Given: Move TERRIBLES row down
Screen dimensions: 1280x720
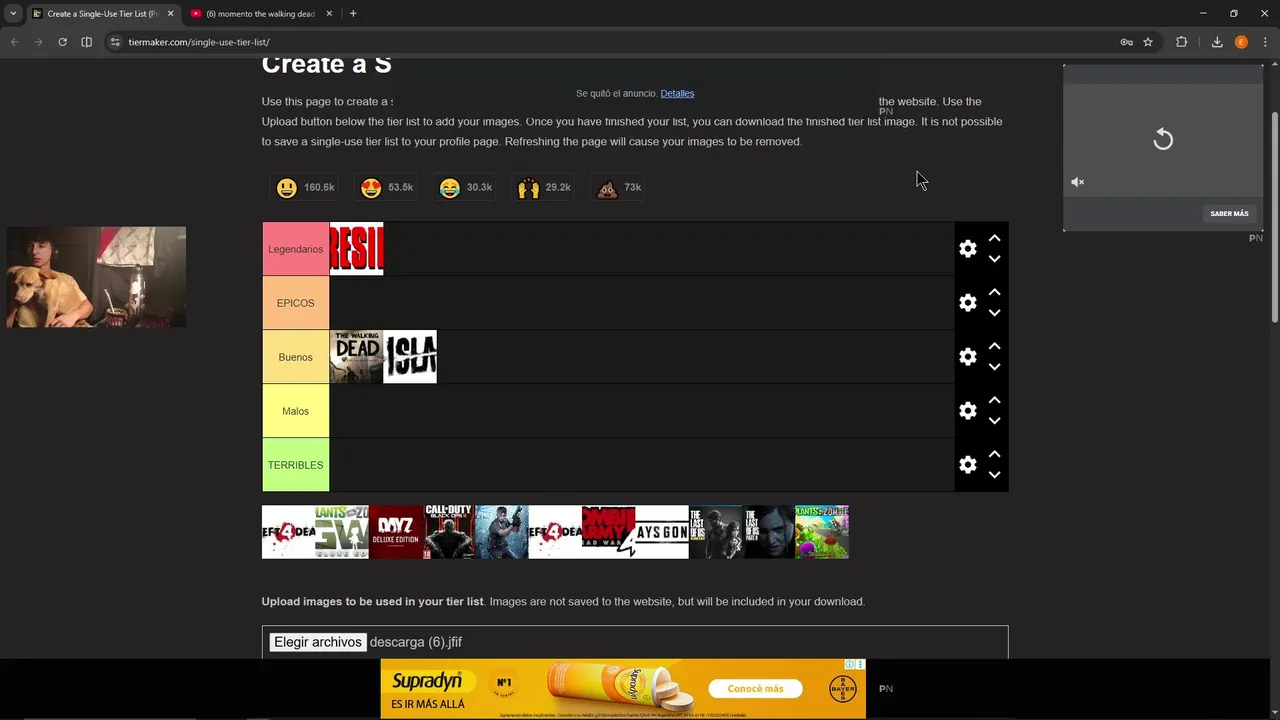Looking at the screenshot, I should click(x=994, y=475).
